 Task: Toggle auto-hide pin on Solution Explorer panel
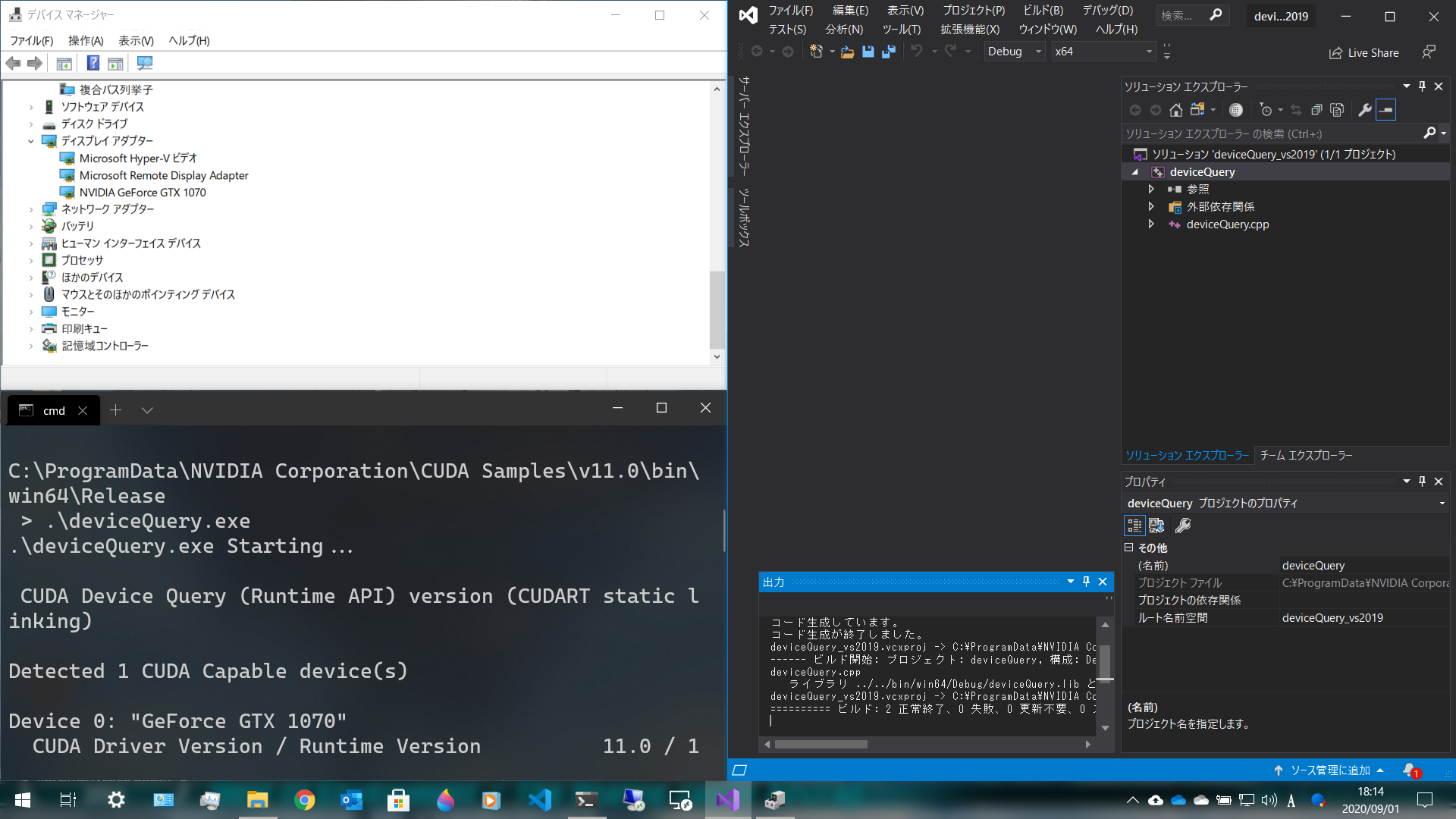coord(1422,86)
